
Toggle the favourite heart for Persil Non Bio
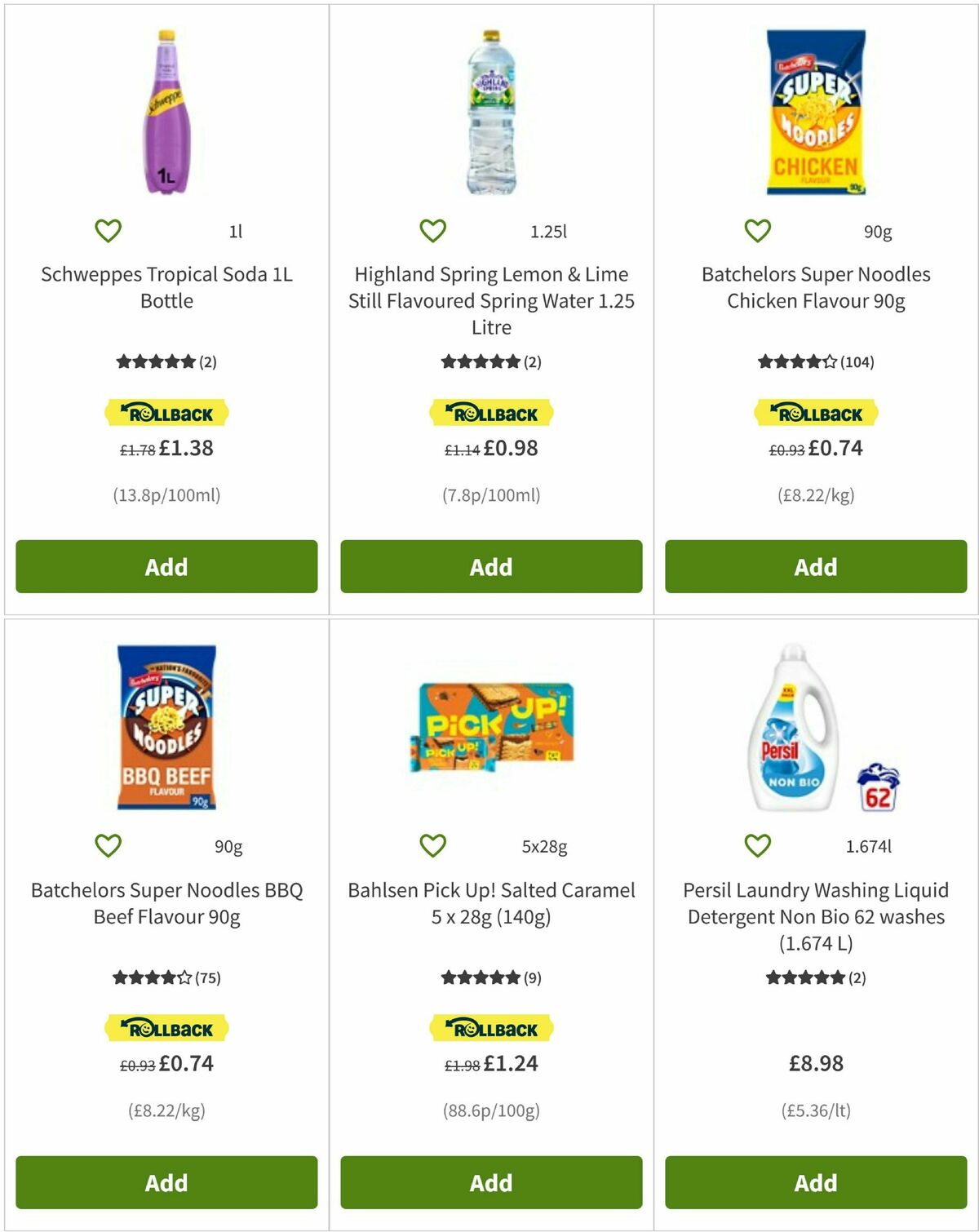758,846
